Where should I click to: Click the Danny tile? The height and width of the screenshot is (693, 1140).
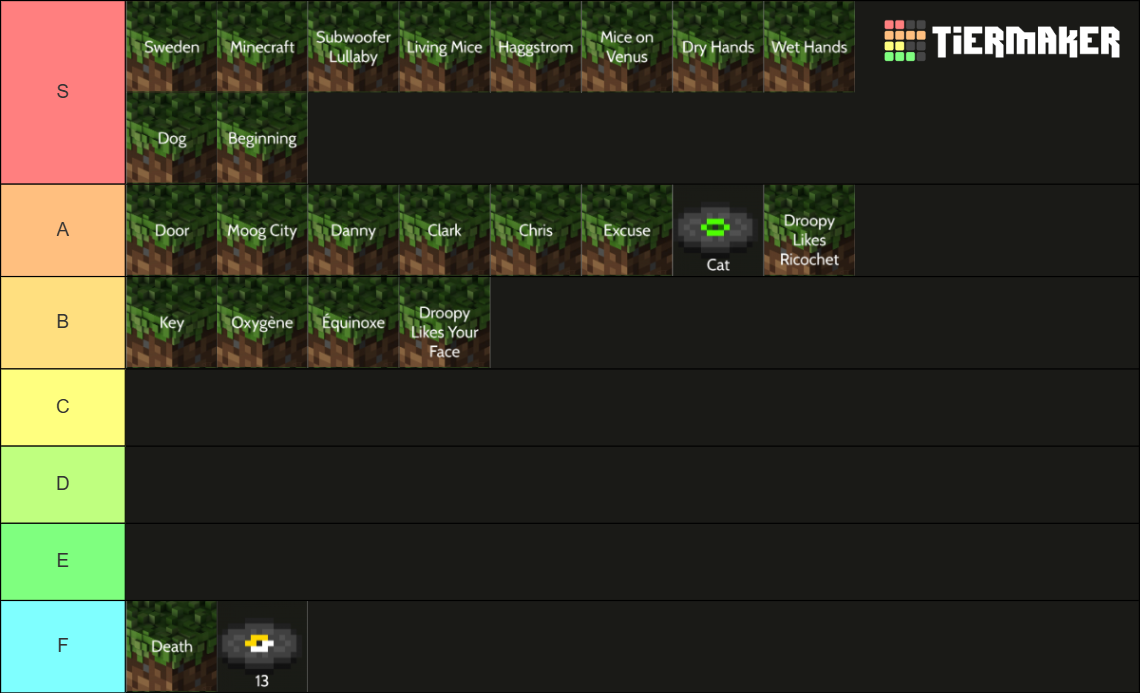tap(353, 231)
